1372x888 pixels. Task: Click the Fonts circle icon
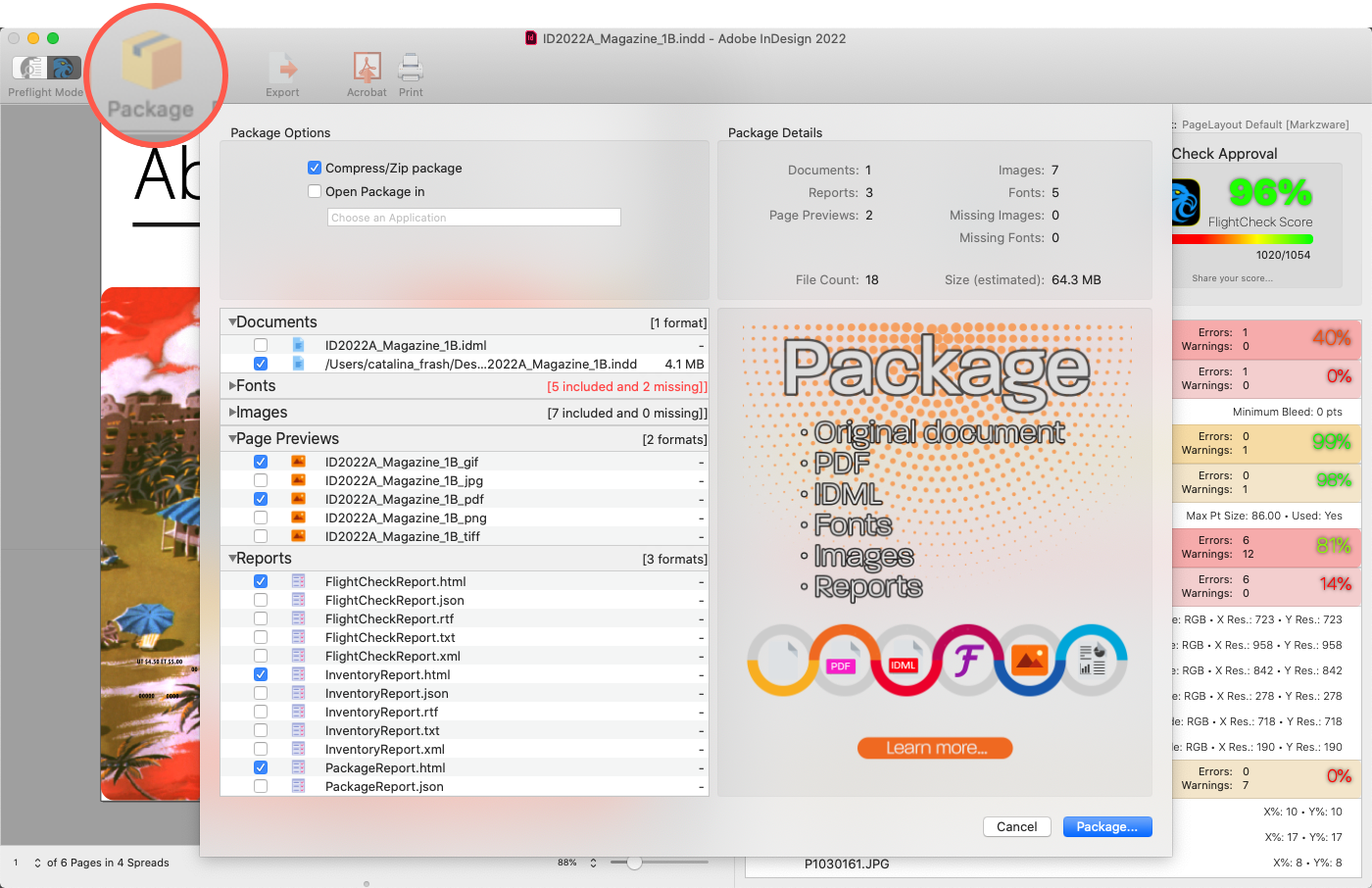[966, 661]
